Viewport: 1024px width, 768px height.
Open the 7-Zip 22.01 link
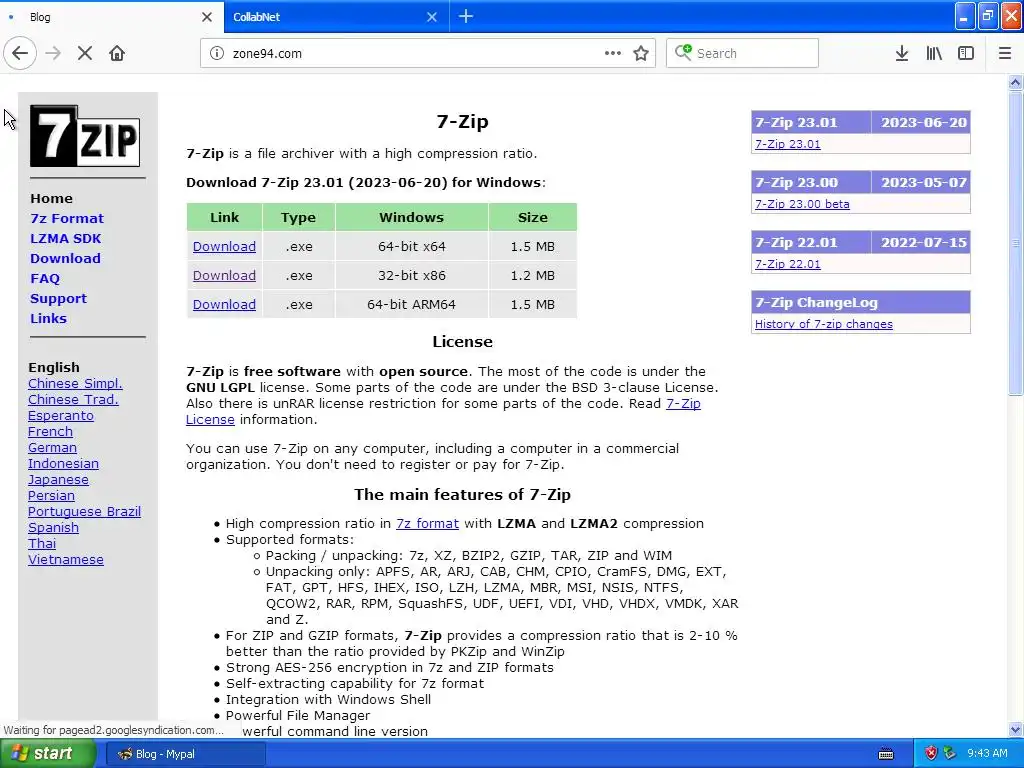(788, 264)
